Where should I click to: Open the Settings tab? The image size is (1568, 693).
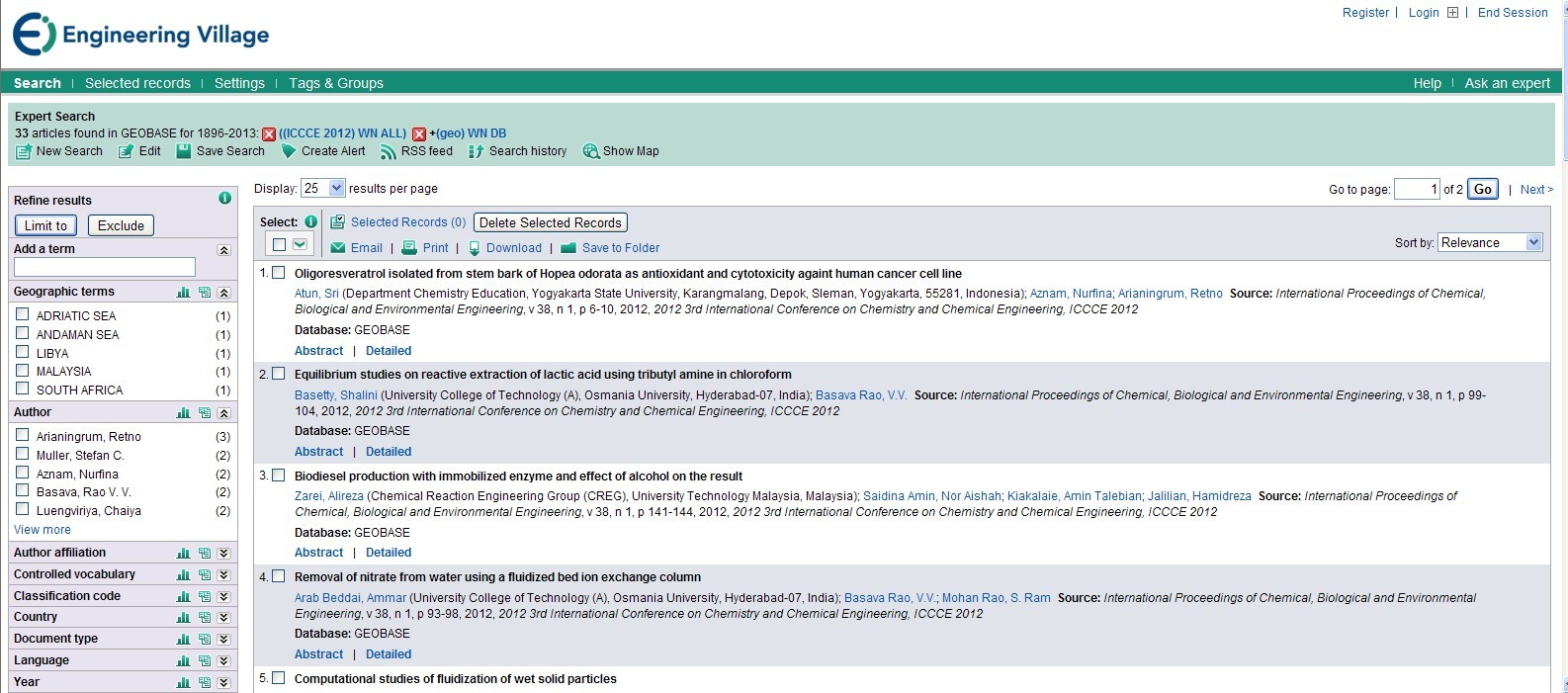[239, 83]
